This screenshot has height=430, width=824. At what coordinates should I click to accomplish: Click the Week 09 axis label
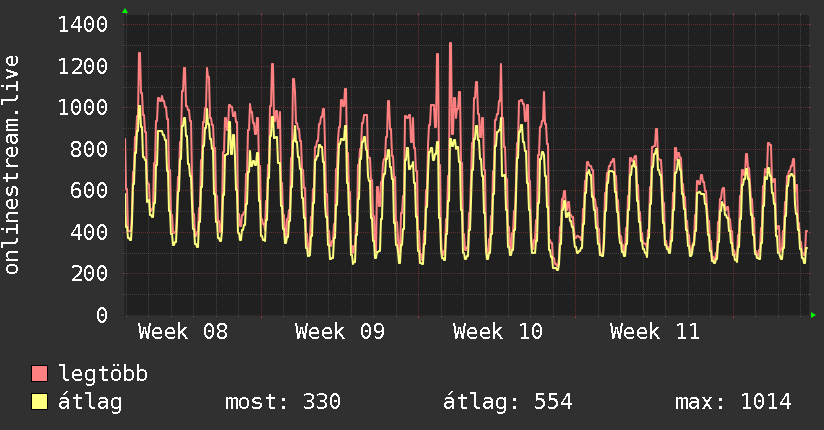click(x=340, y=332)
